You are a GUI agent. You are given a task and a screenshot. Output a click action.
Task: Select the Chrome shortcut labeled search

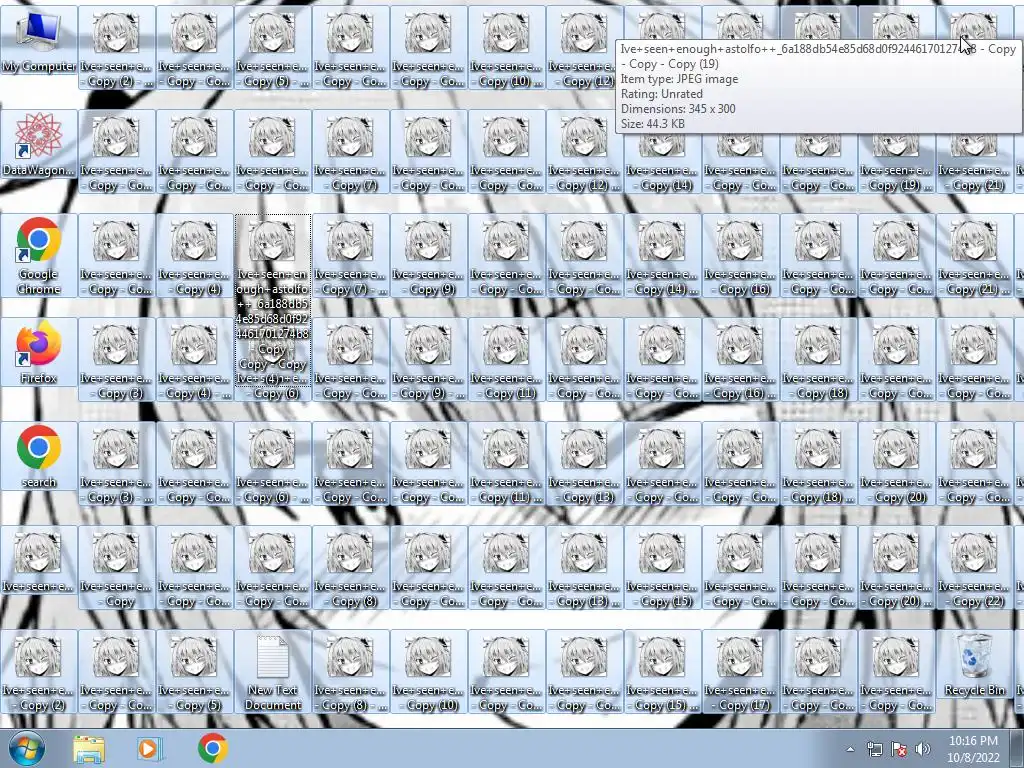[39, 456]
